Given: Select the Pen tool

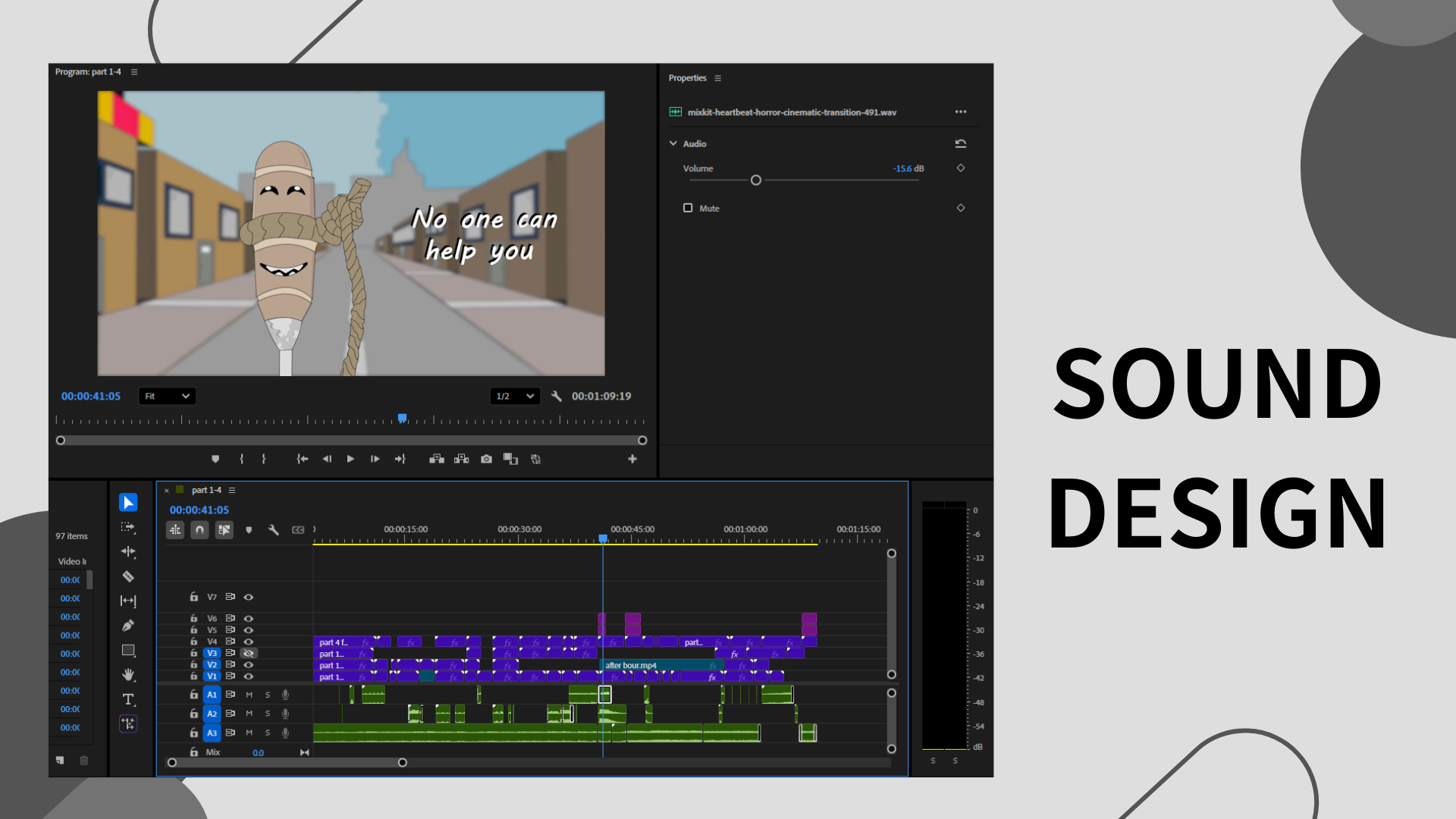Looking at the screenshot, I should [128, 626].
